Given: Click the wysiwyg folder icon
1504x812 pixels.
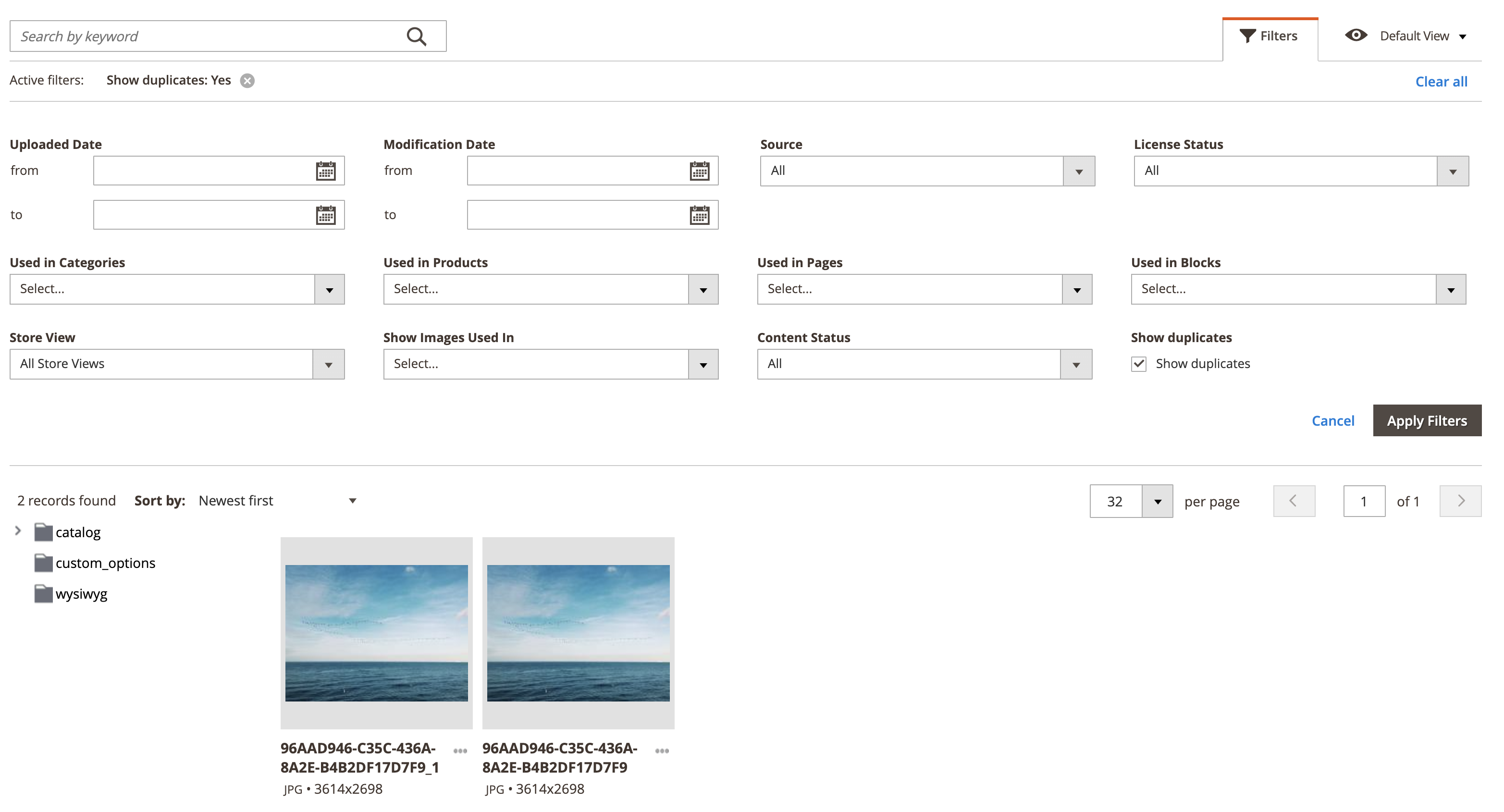Looking at the screenshot, I should pos(43,594).
